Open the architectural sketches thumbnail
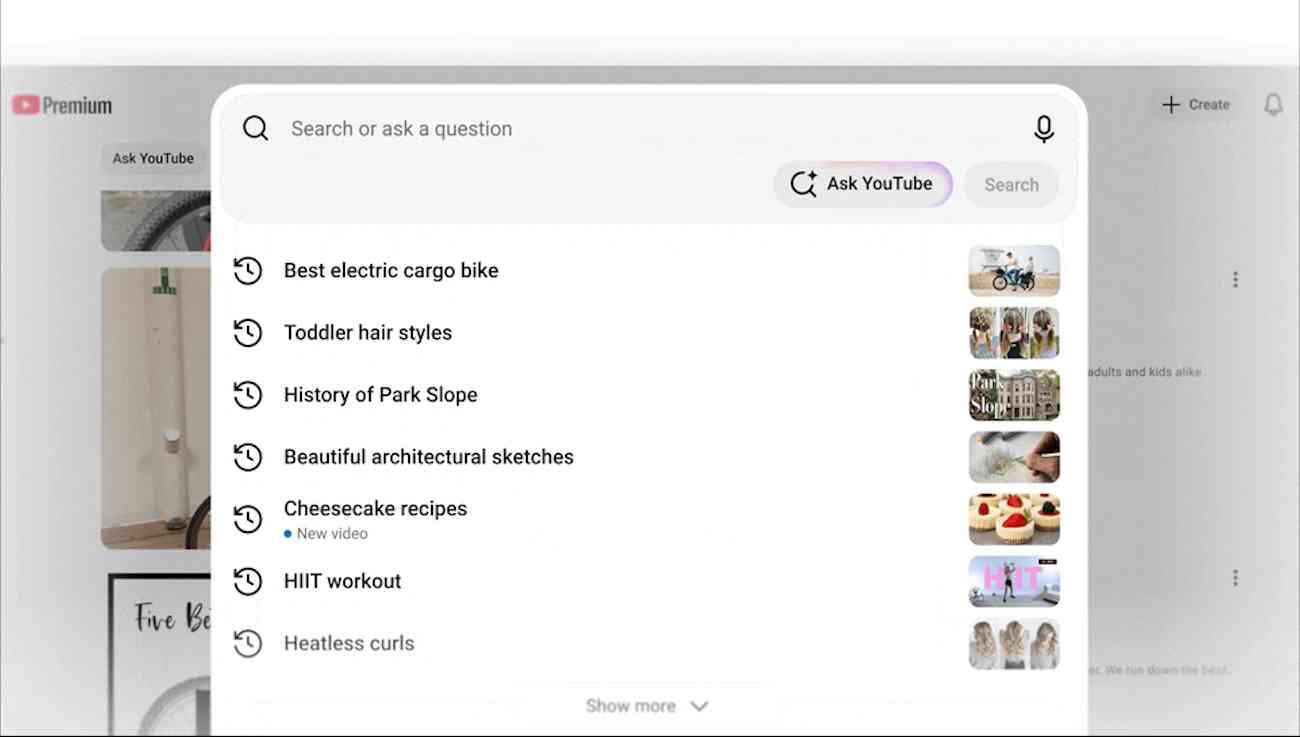Screen dimensions: 1300x737 click(1014, 456)
